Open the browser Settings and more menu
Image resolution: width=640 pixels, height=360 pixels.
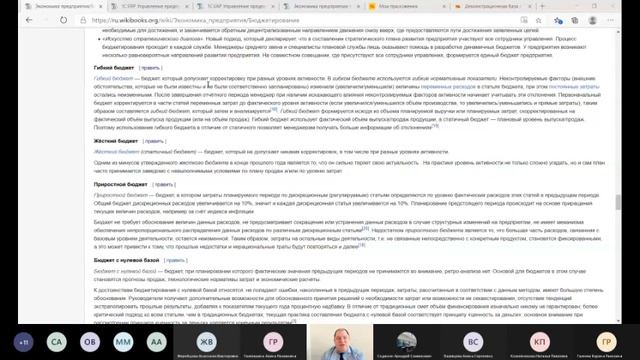[611, 20]
